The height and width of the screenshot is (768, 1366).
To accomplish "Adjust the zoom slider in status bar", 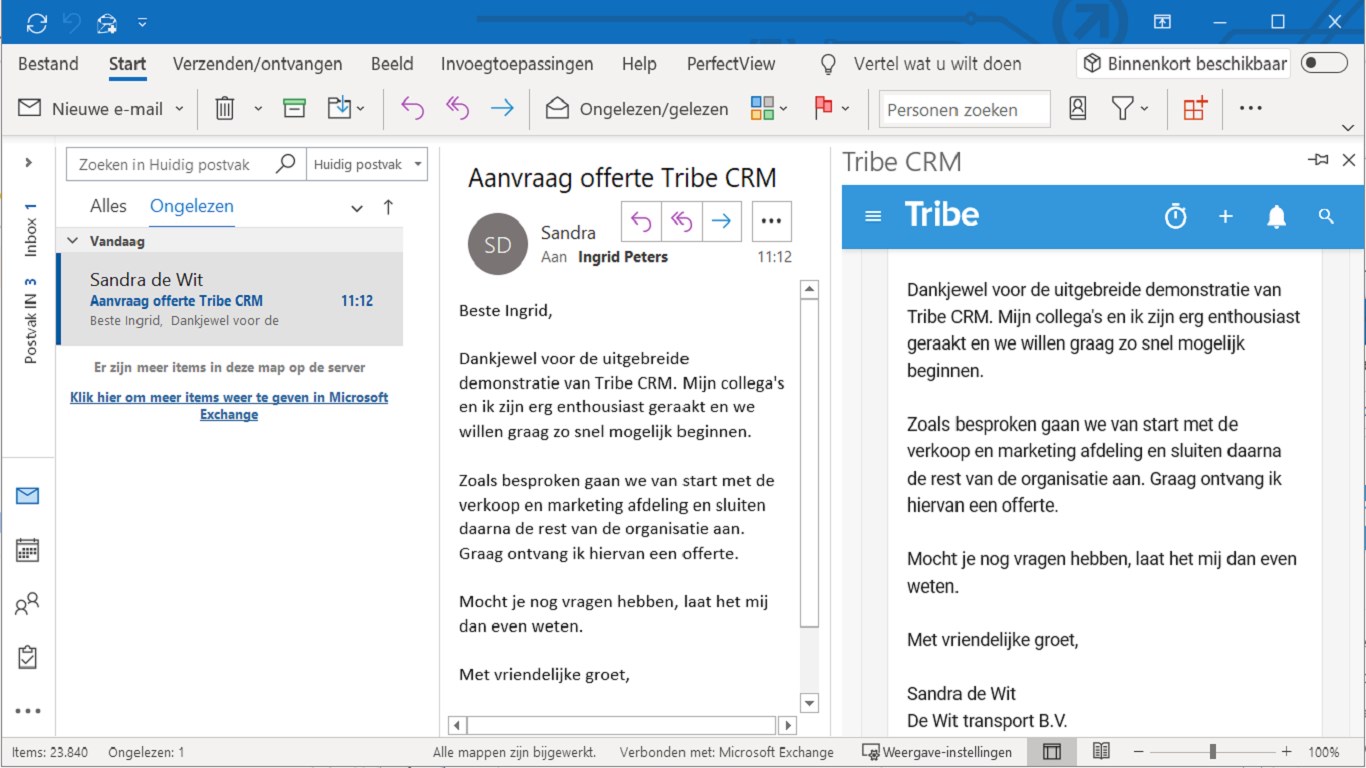I will point(1213,752).
